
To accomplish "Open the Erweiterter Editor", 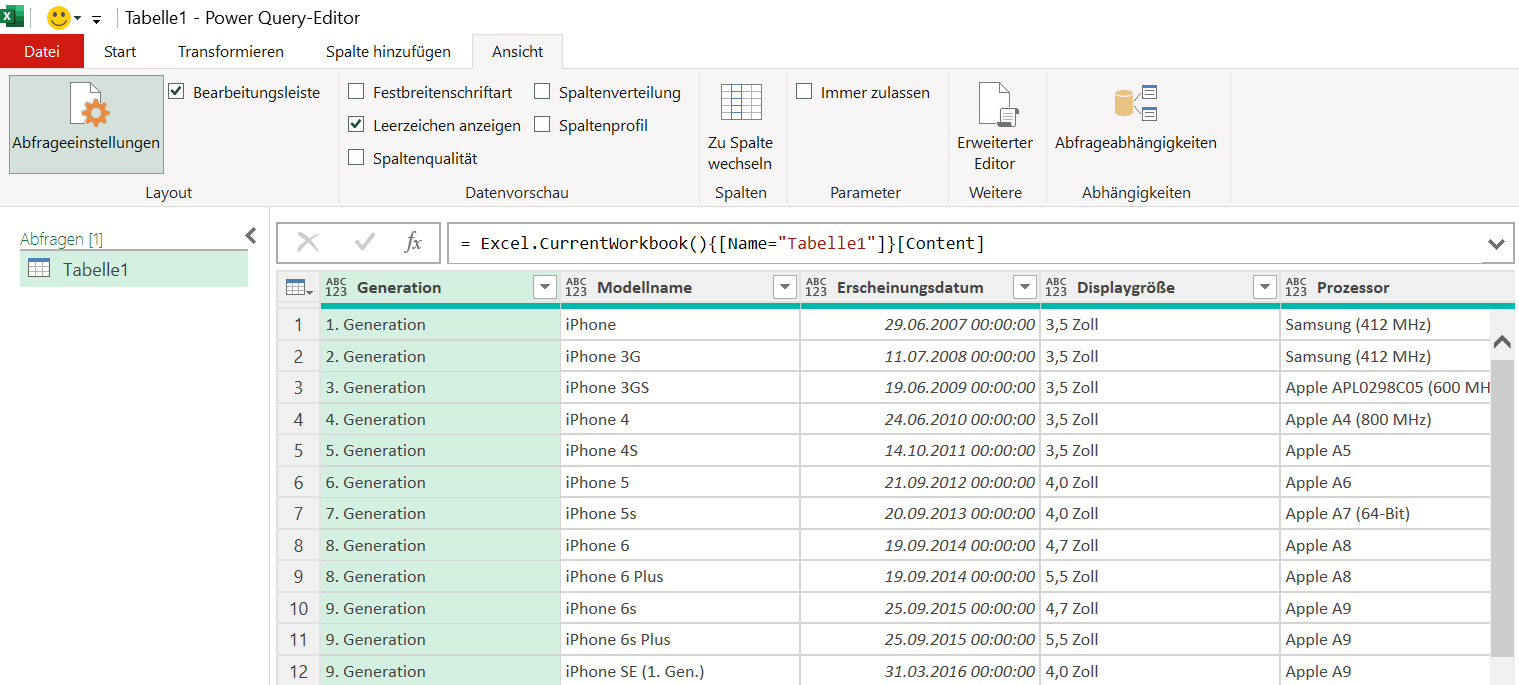I will 995,125.
